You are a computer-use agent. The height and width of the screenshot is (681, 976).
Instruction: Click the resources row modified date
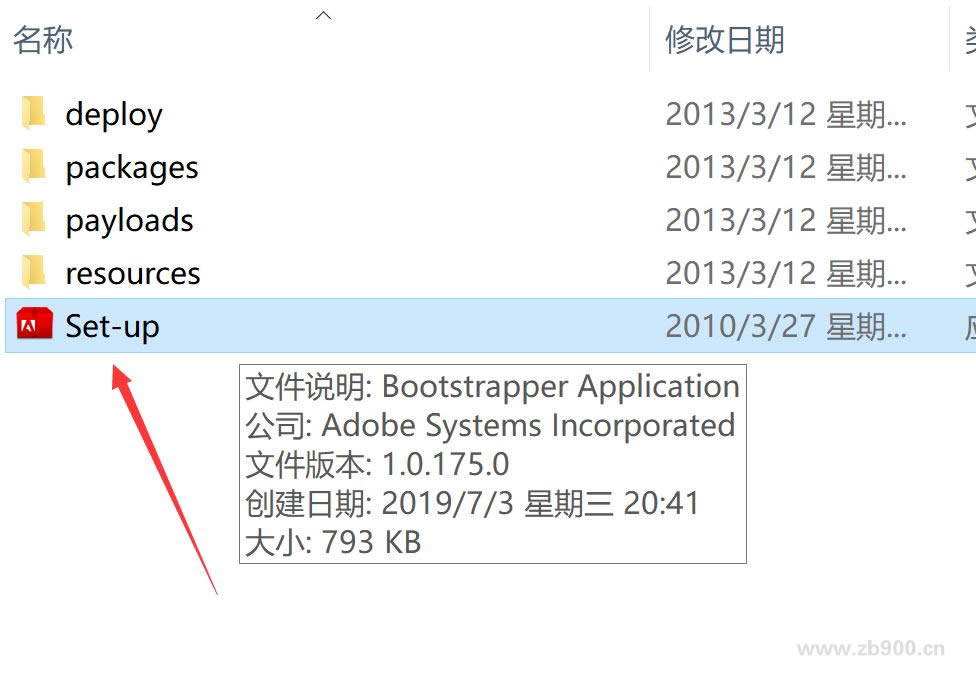[x=786, y=274]
